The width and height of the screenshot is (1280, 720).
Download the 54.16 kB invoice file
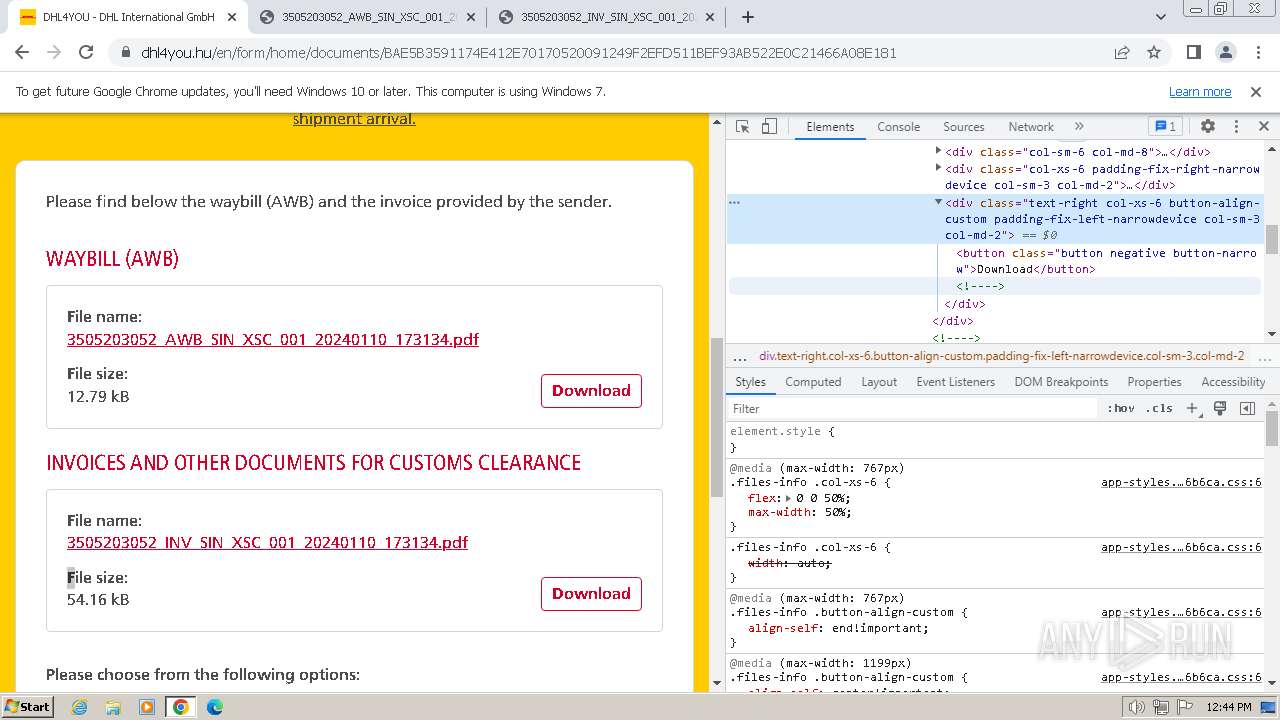[591, 594]
